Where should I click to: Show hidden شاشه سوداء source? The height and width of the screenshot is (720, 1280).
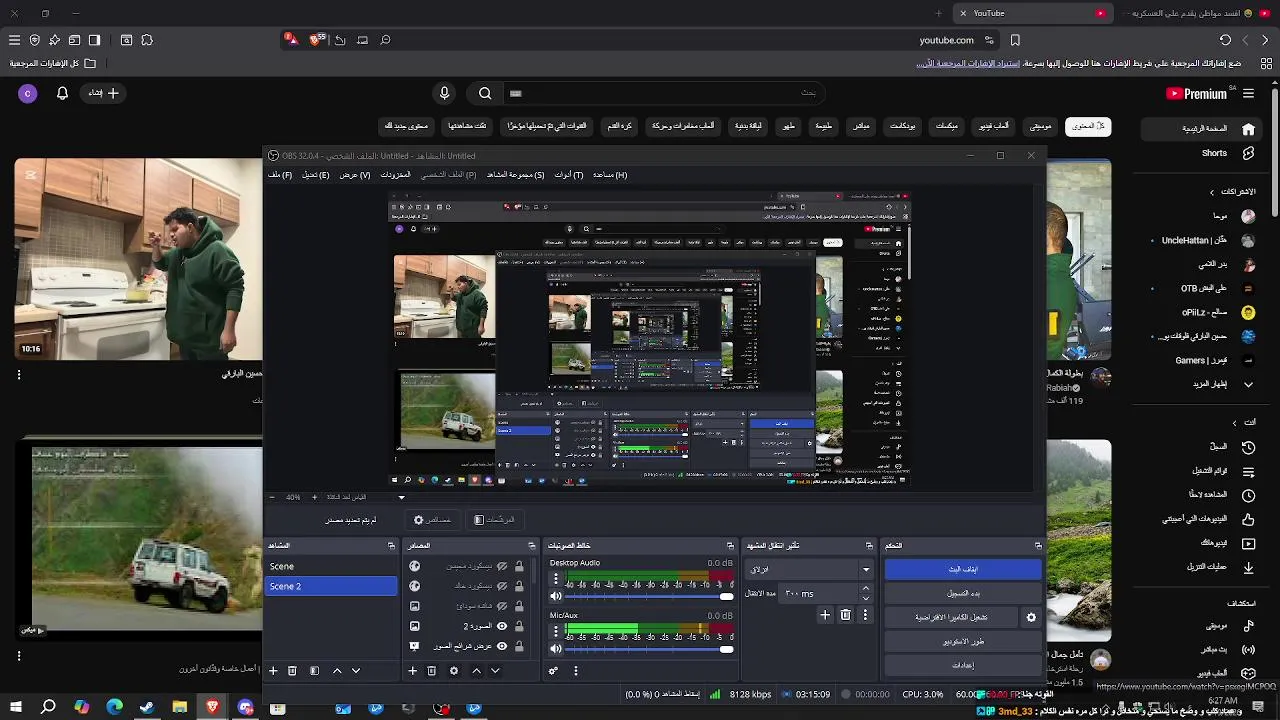pyautogui.click(x=502, y=606)
